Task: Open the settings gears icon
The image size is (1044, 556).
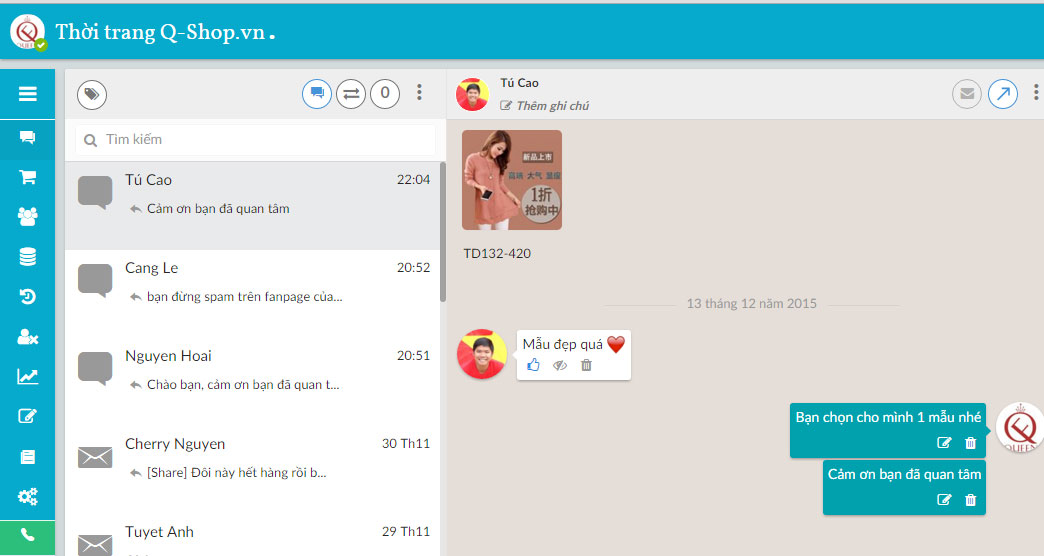Action: [x=27, y=497]
